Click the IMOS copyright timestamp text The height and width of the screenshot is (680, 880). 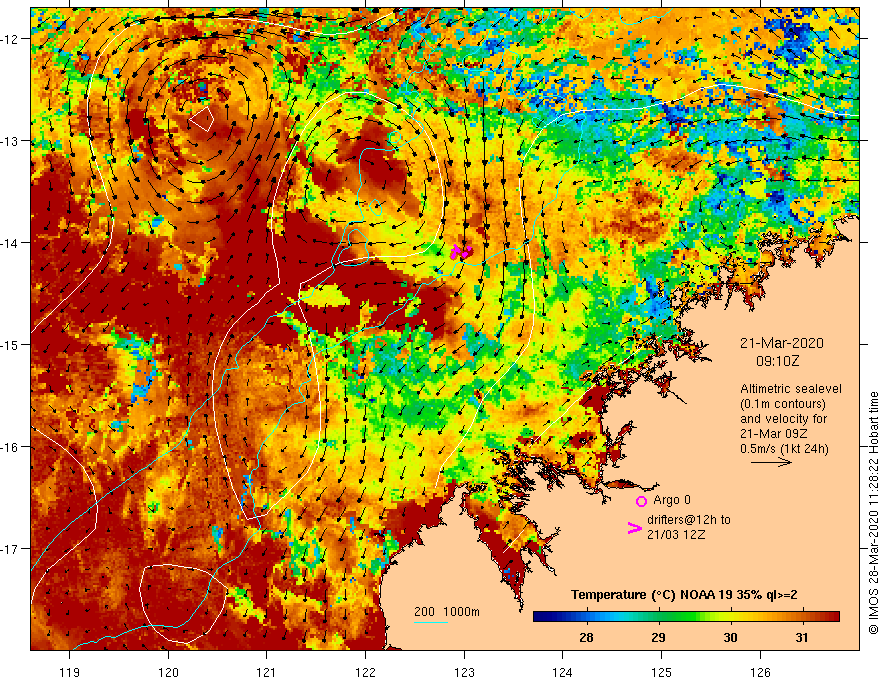click(873, 513)
